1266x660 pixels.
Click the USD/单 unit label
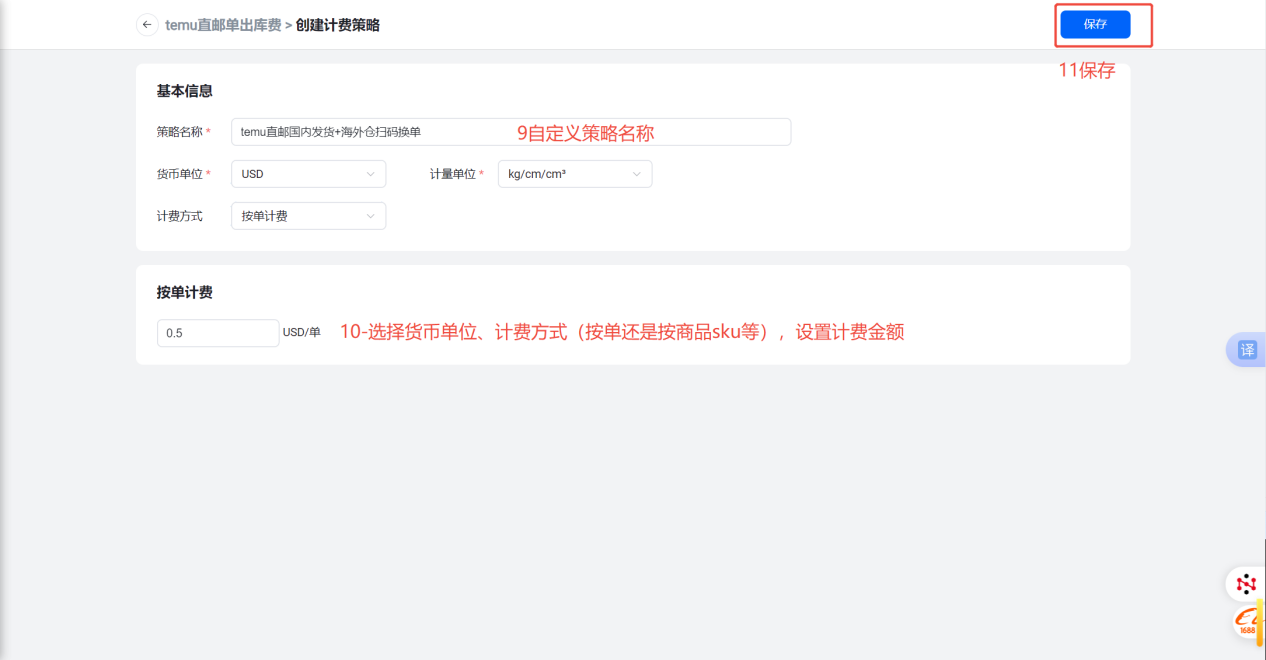click(302, 333)
